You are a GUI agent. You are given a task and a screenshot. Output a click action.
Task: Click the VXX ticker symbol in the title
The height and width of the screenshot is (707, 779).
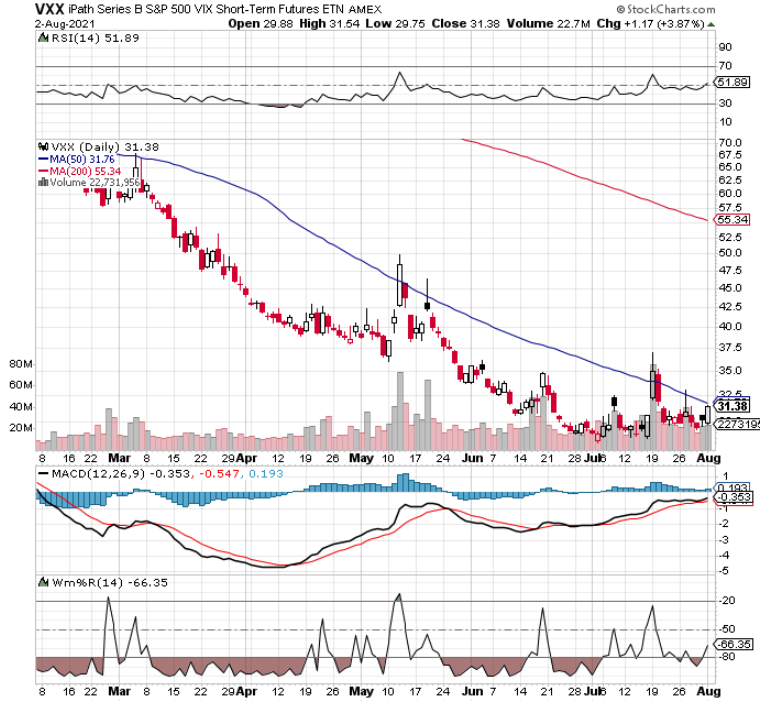(x=49, y=9)
